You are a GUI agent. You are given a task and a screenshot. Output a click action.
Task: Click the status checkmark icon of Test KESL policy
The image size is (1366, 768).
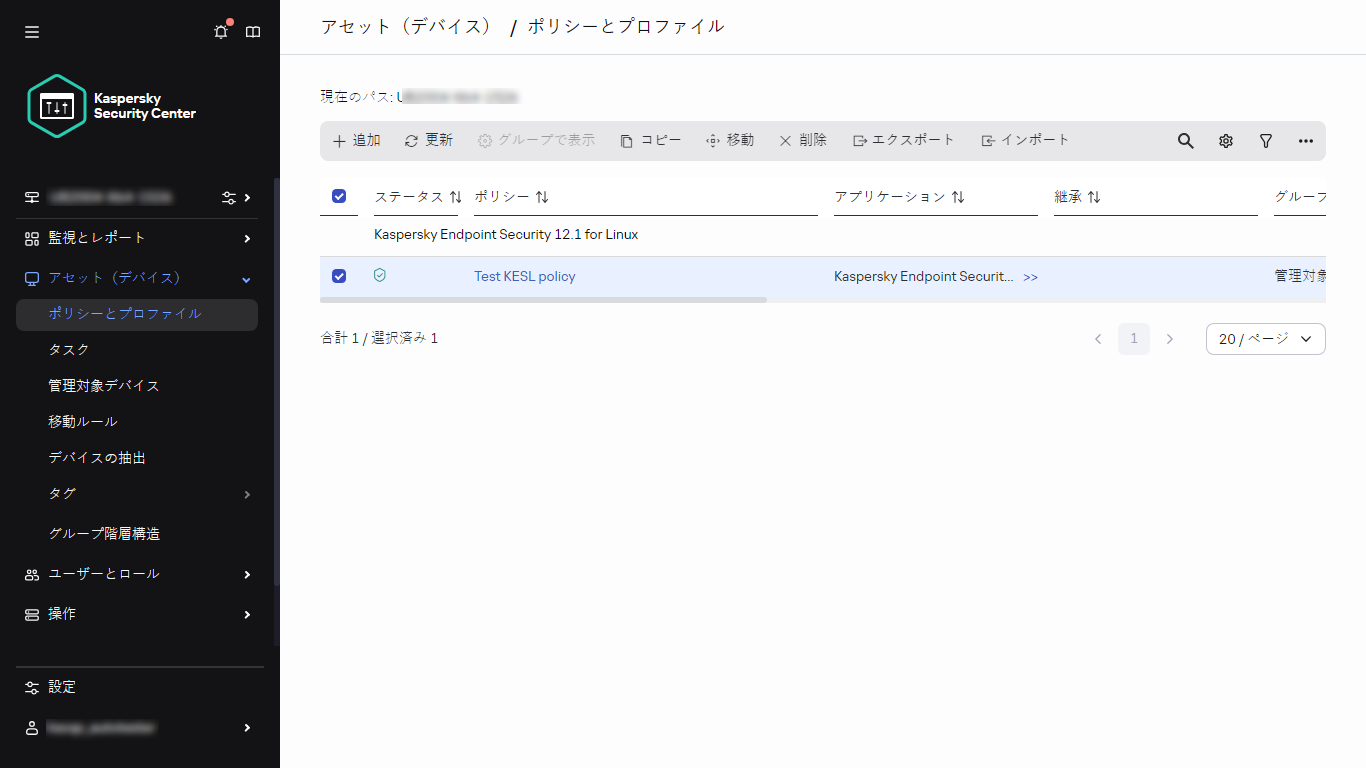(x=380, y=275)
